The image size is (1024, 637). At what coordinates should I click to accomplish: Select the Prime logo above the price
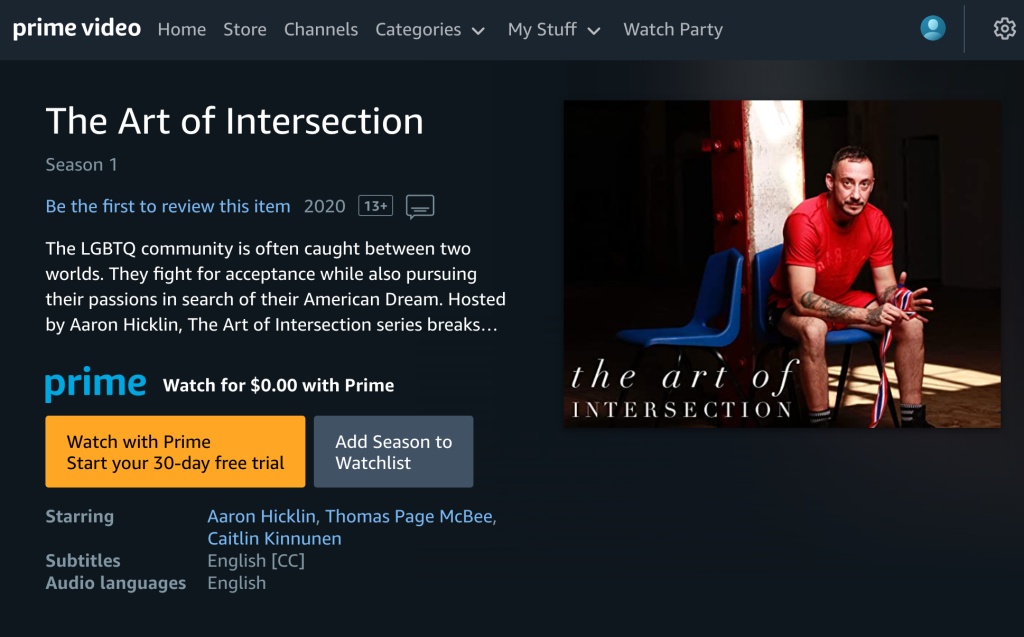(95, 383)
